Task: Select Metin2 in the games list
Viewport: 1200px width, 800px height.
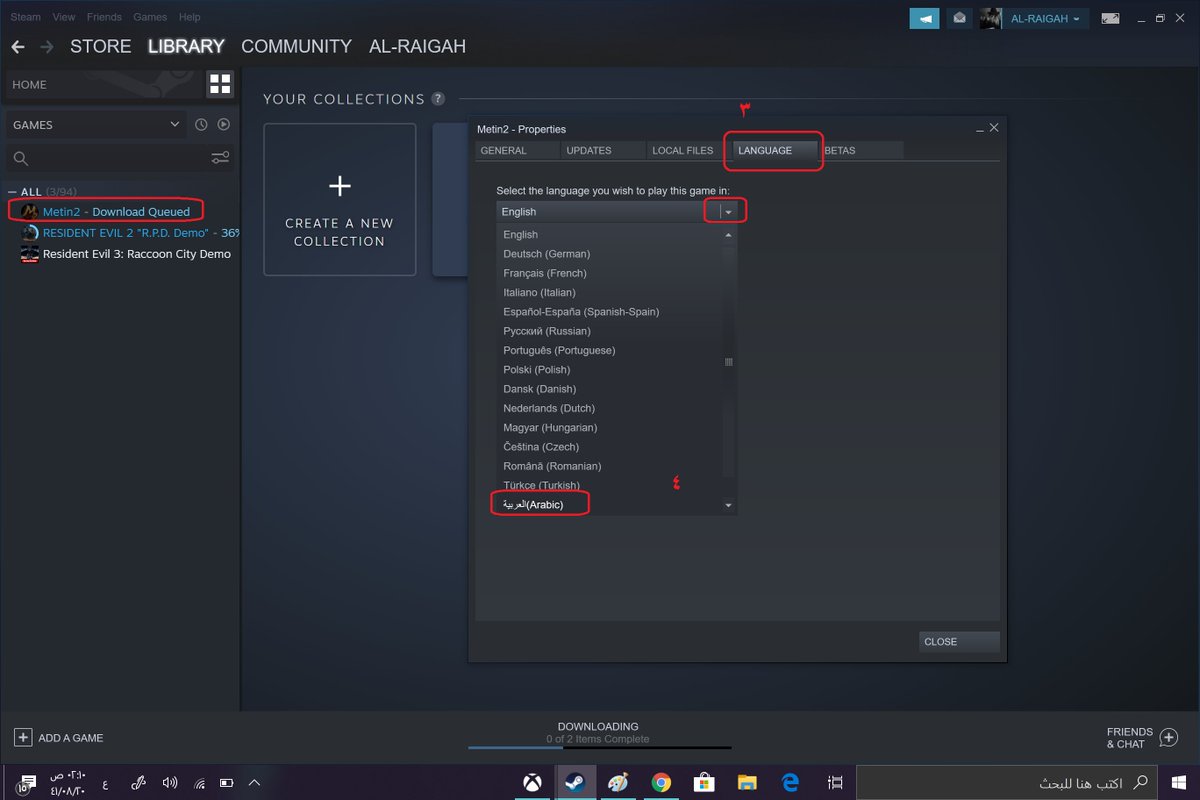Action: pos(116,211)
